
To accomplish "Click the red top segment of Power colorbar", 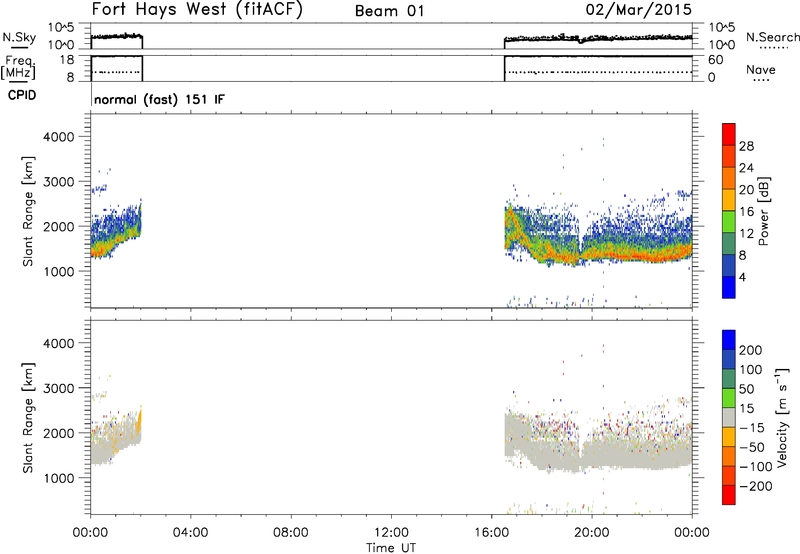I will 729,134.
